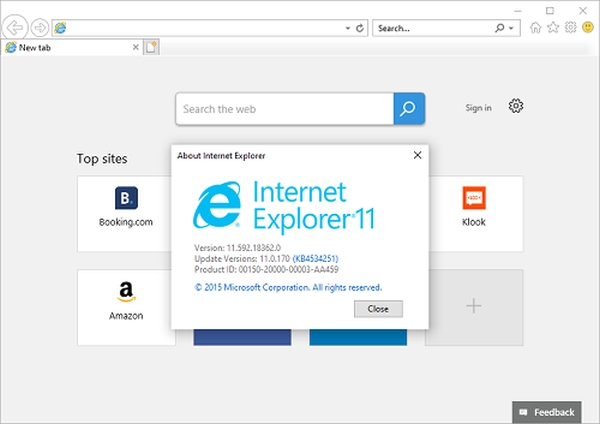Click the blue web search button
Image resolution: width=600 pixels, height=424 pixels.
(x=409, y=109)
